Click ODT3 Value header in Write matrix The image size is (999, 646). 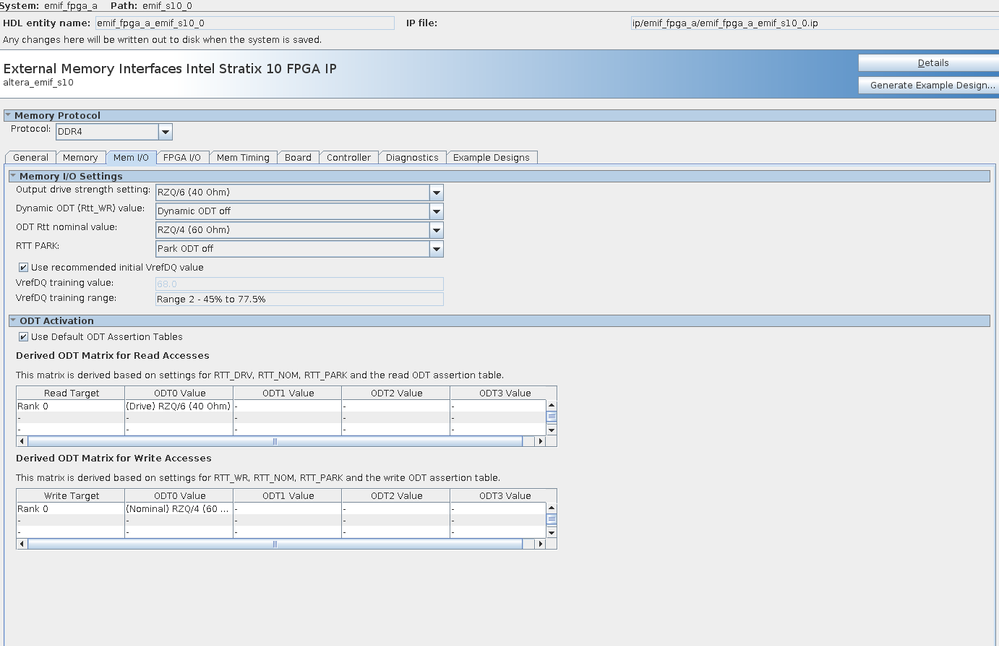[504, 496]
